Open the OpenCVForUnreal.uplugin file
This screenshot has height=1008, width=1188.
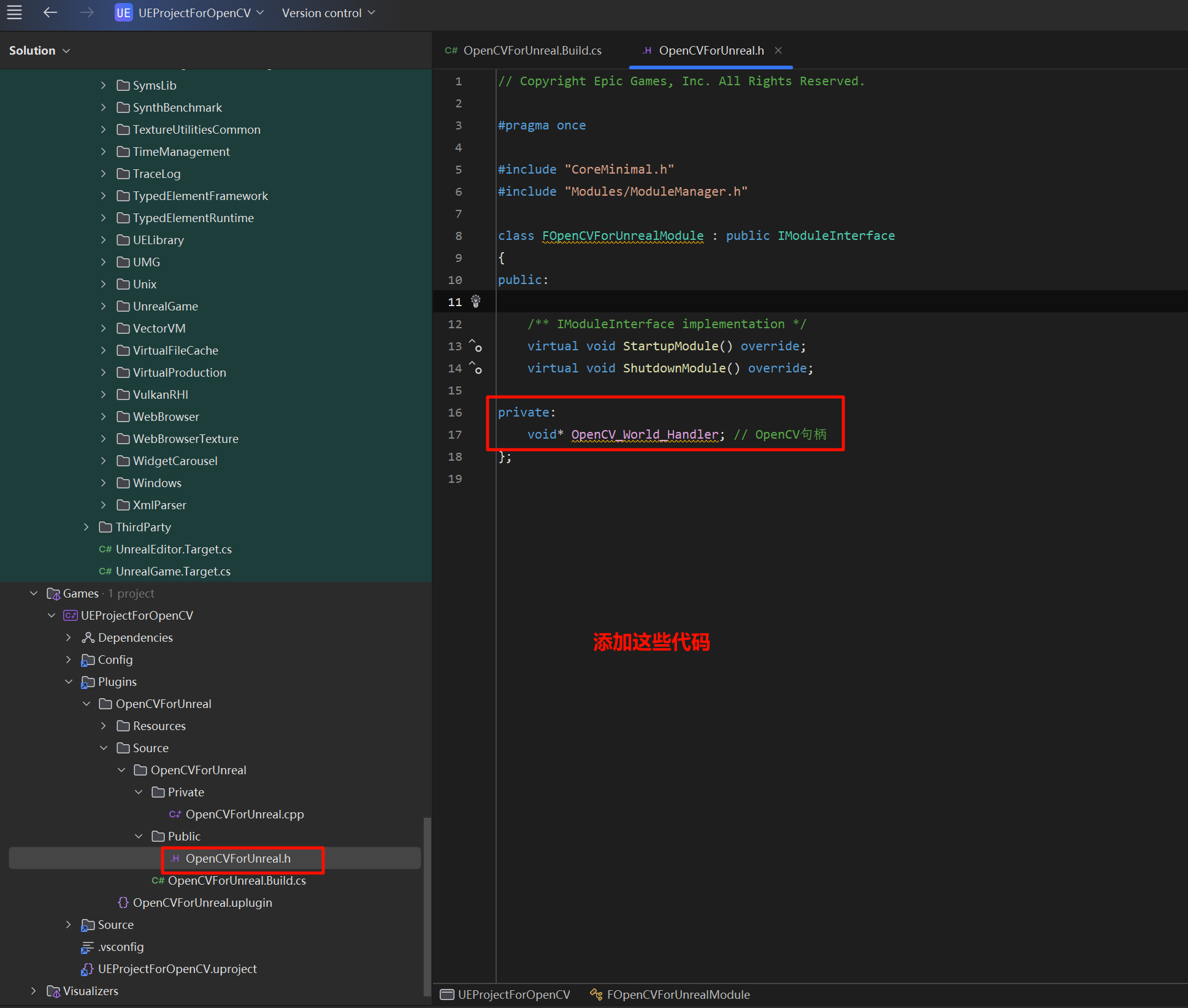pos(202,902)
